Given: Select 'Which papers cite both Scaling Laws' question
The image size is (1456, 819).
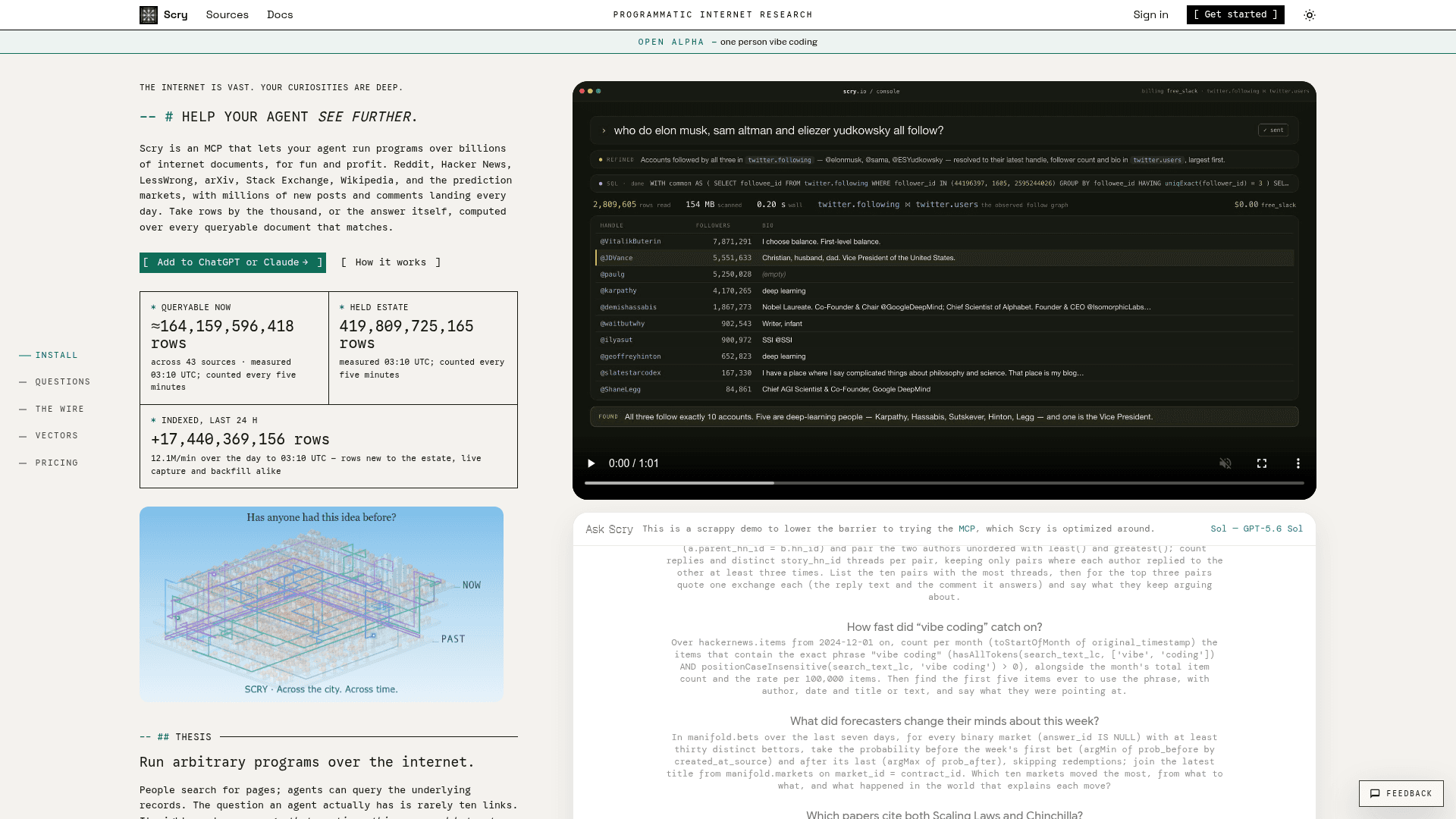Looking at the screenshot, I should [944, 815].
